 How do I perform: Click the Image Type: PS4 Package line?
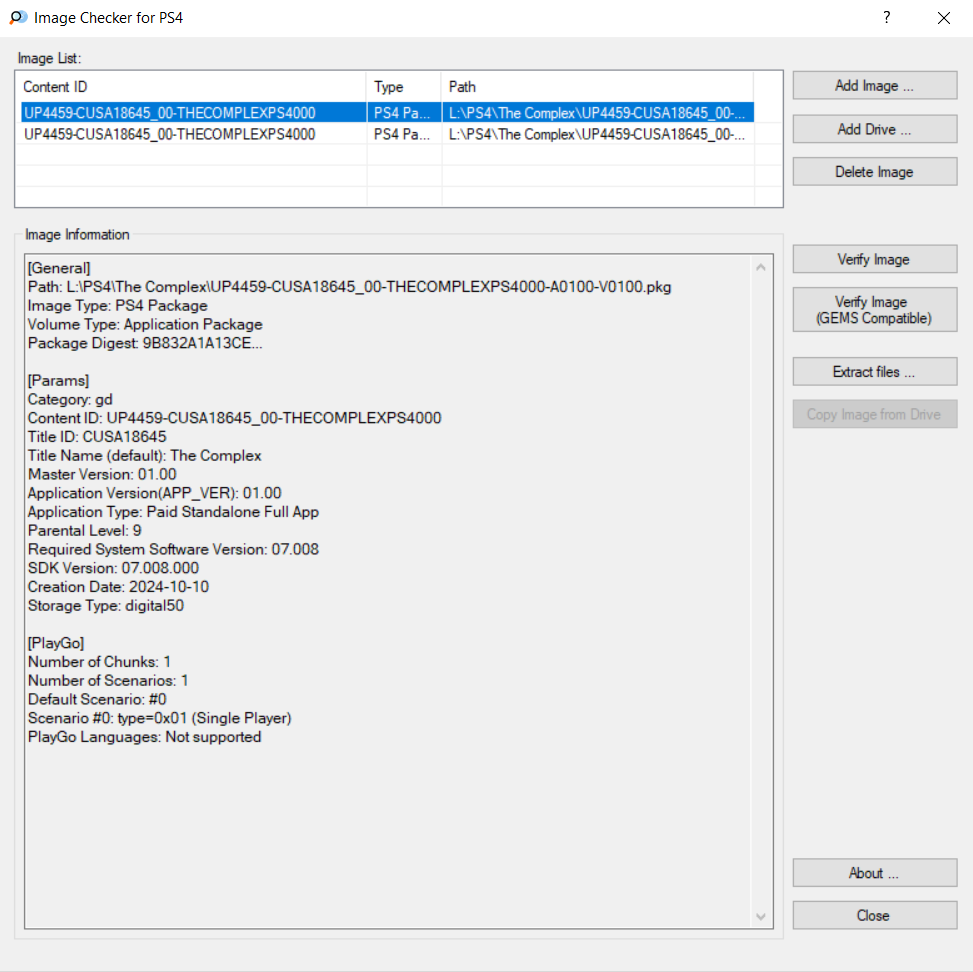[117, 305]
